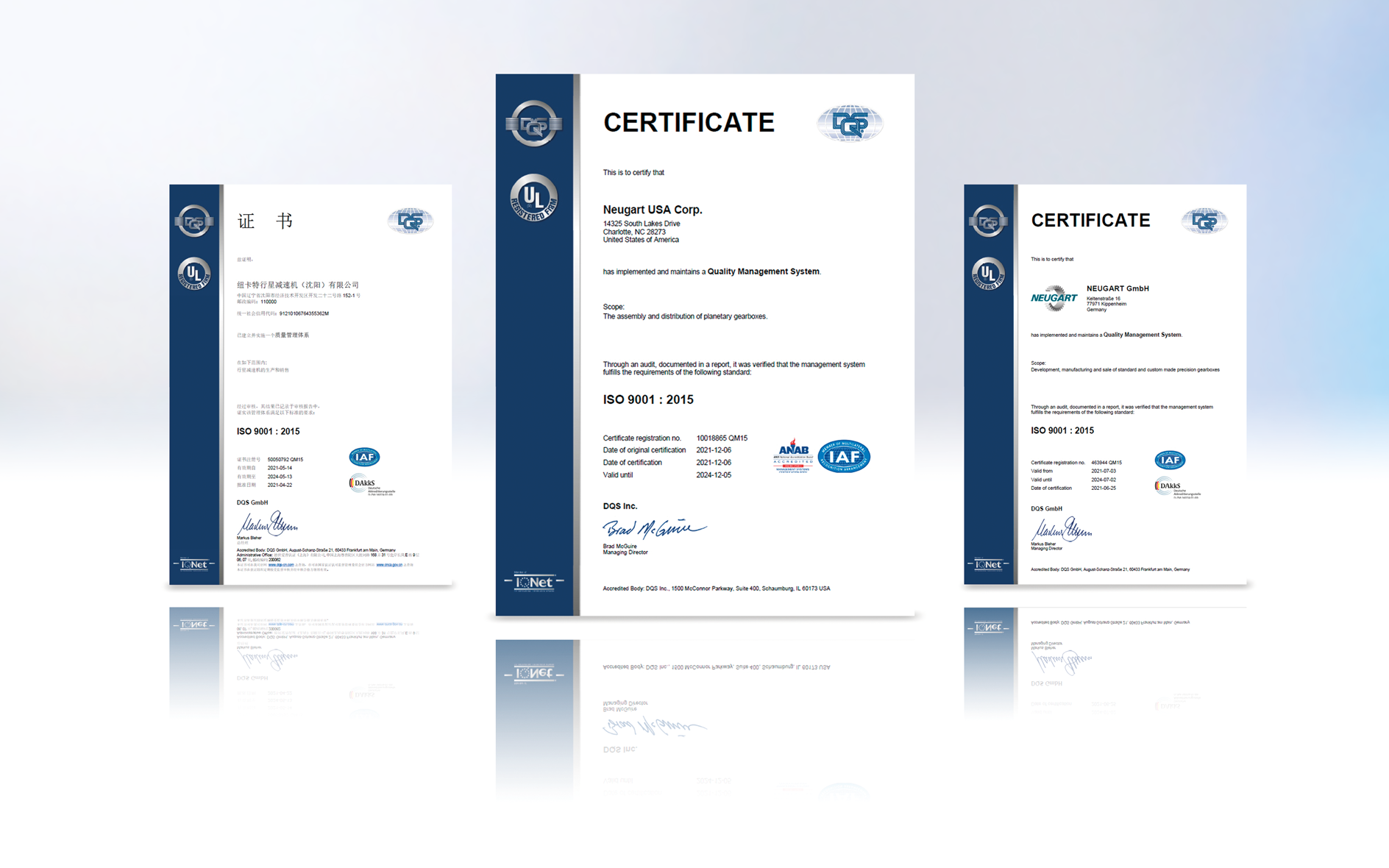Viewport: 1389px width, 868px height.
Task: Open the www.cnca.gov.cn link on Chinese certificate
Action: tap(388, 565)
